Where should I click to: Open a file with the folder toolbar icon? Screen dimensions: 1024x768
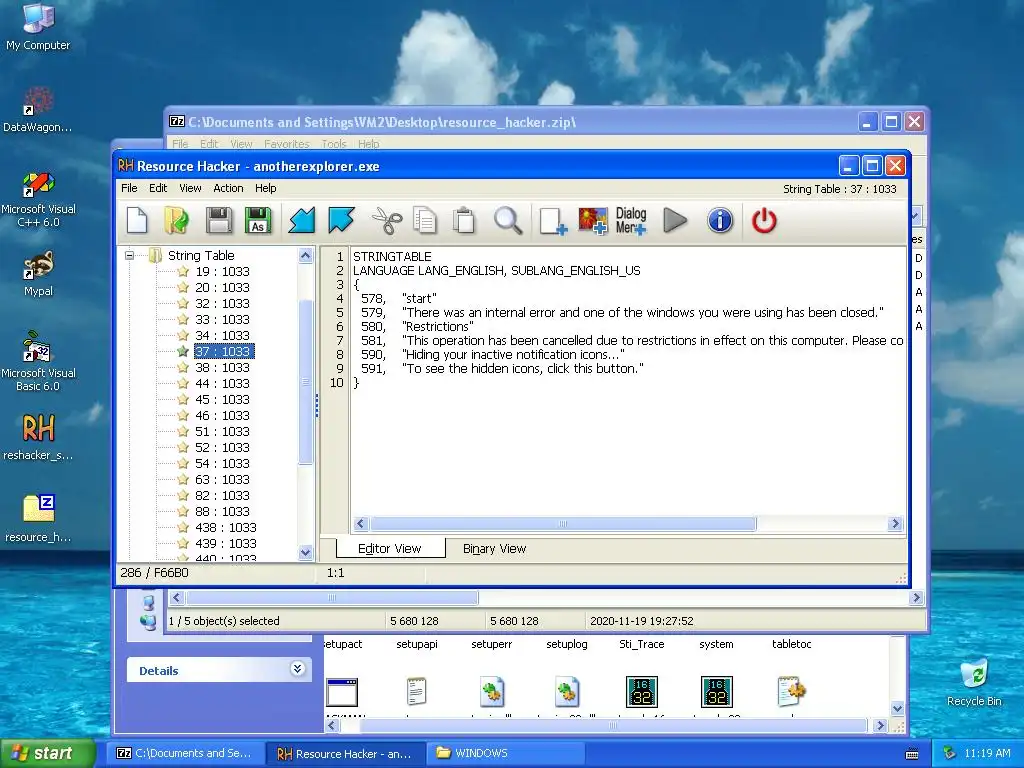[x=176, y=221]
